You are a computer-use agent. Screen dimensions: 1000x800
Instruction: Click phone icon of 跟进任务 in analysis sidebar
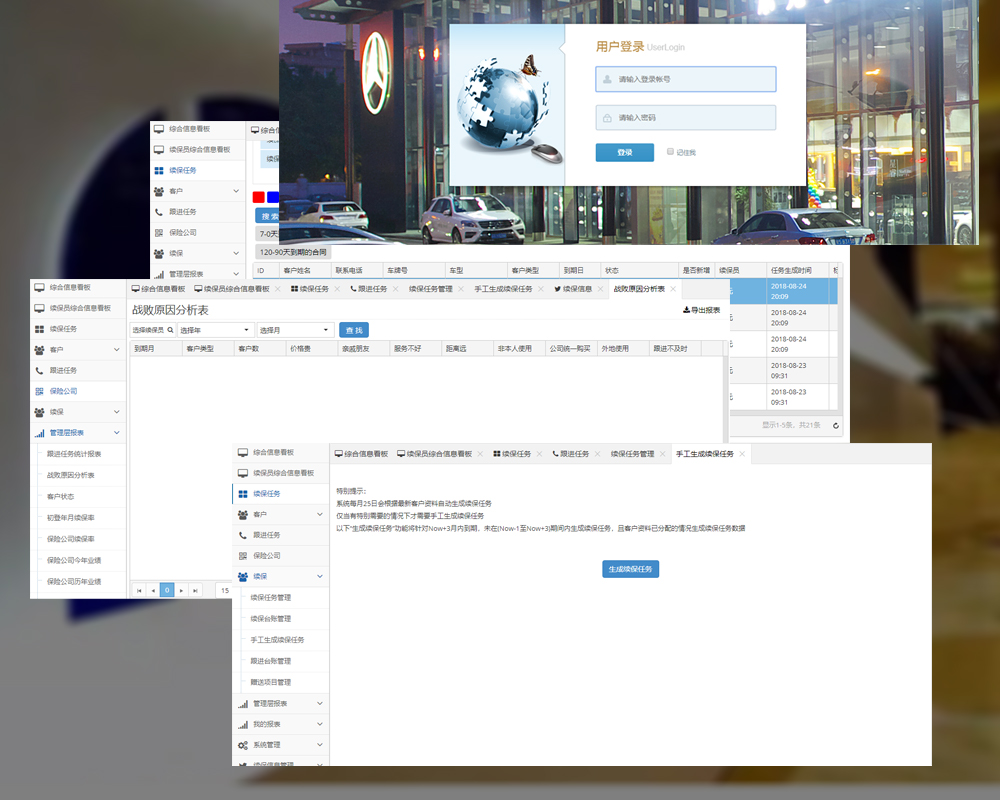[x=40, y=371]
